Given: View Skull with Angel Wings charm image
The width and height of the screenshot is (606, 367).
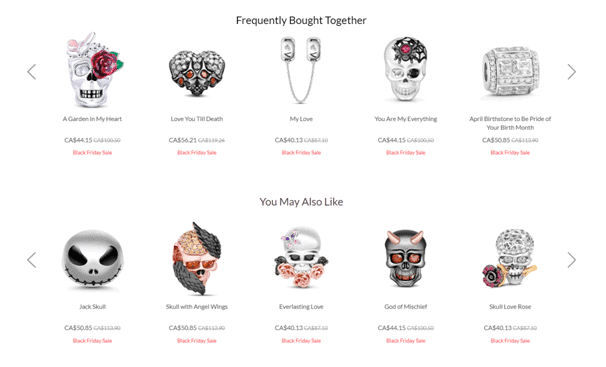Looking at the screenshot, I should click(197, 258).
